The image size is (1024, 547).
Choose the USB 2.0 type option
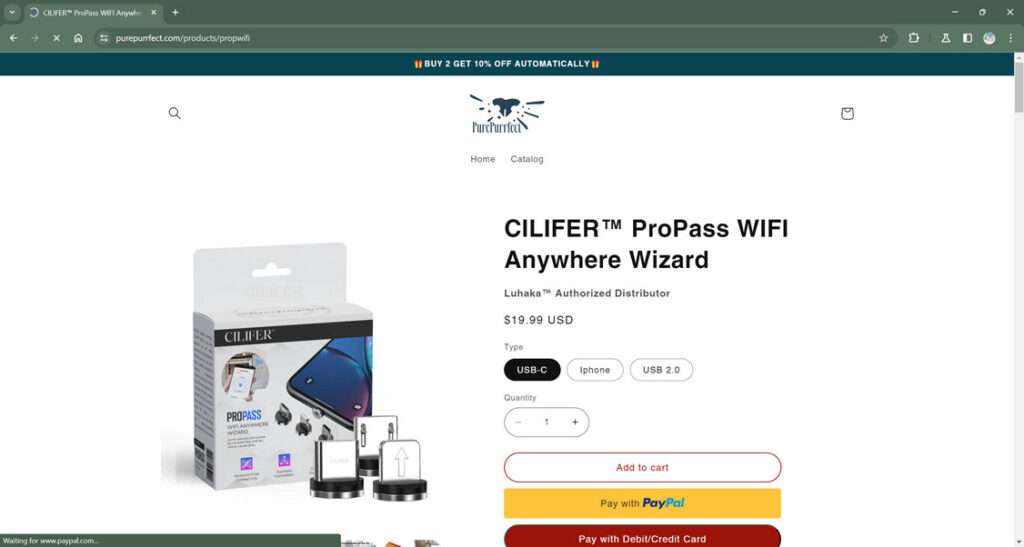click(x=661, y=369)
